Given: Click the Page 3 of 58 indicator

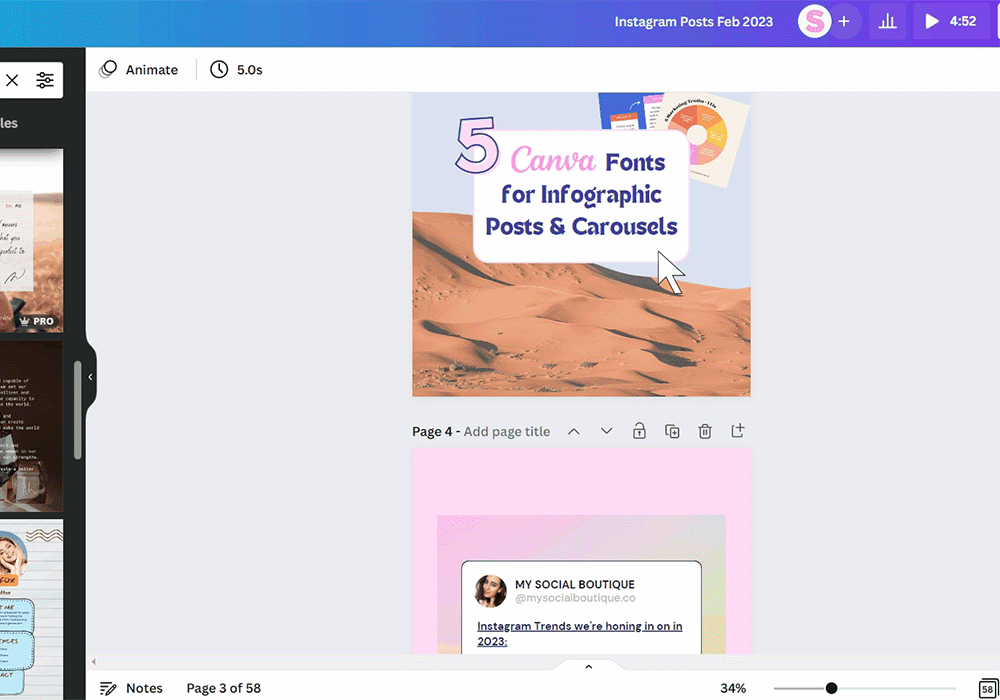Looking at the screenshot, I should click(x=223, y=689).
